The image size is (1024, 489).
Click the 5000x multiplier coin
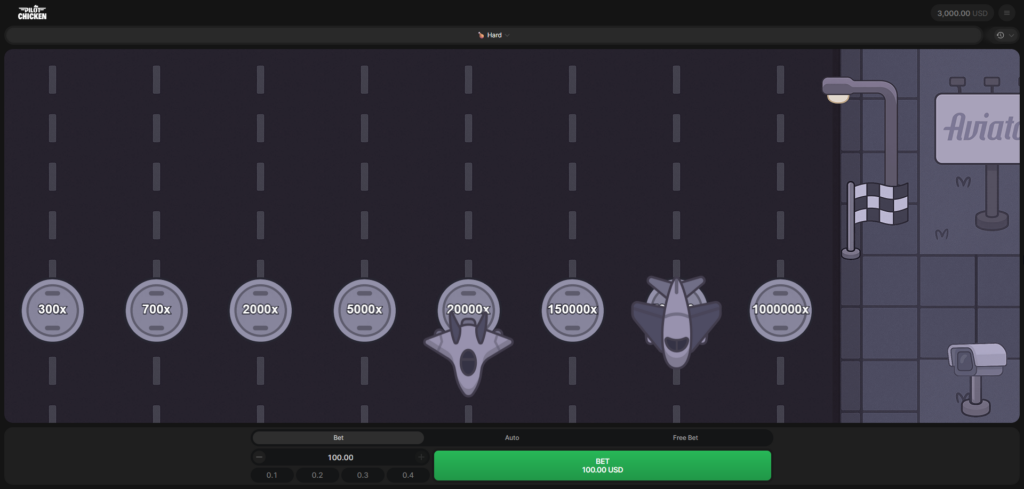[x=364, y=310]
